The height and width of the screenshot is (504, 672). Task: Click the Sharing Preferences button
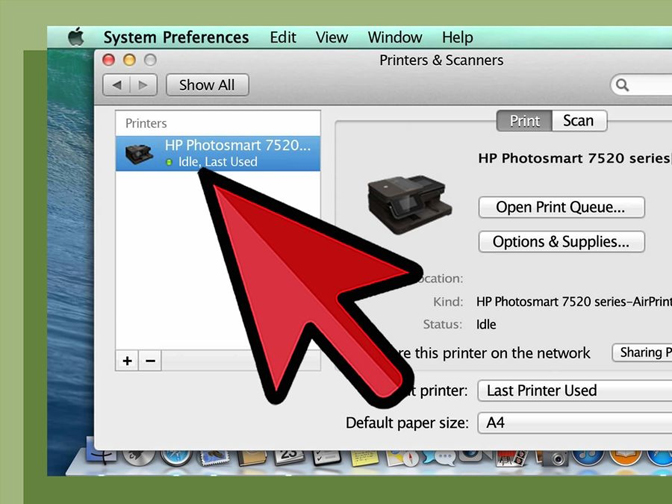tap(642, 353)
